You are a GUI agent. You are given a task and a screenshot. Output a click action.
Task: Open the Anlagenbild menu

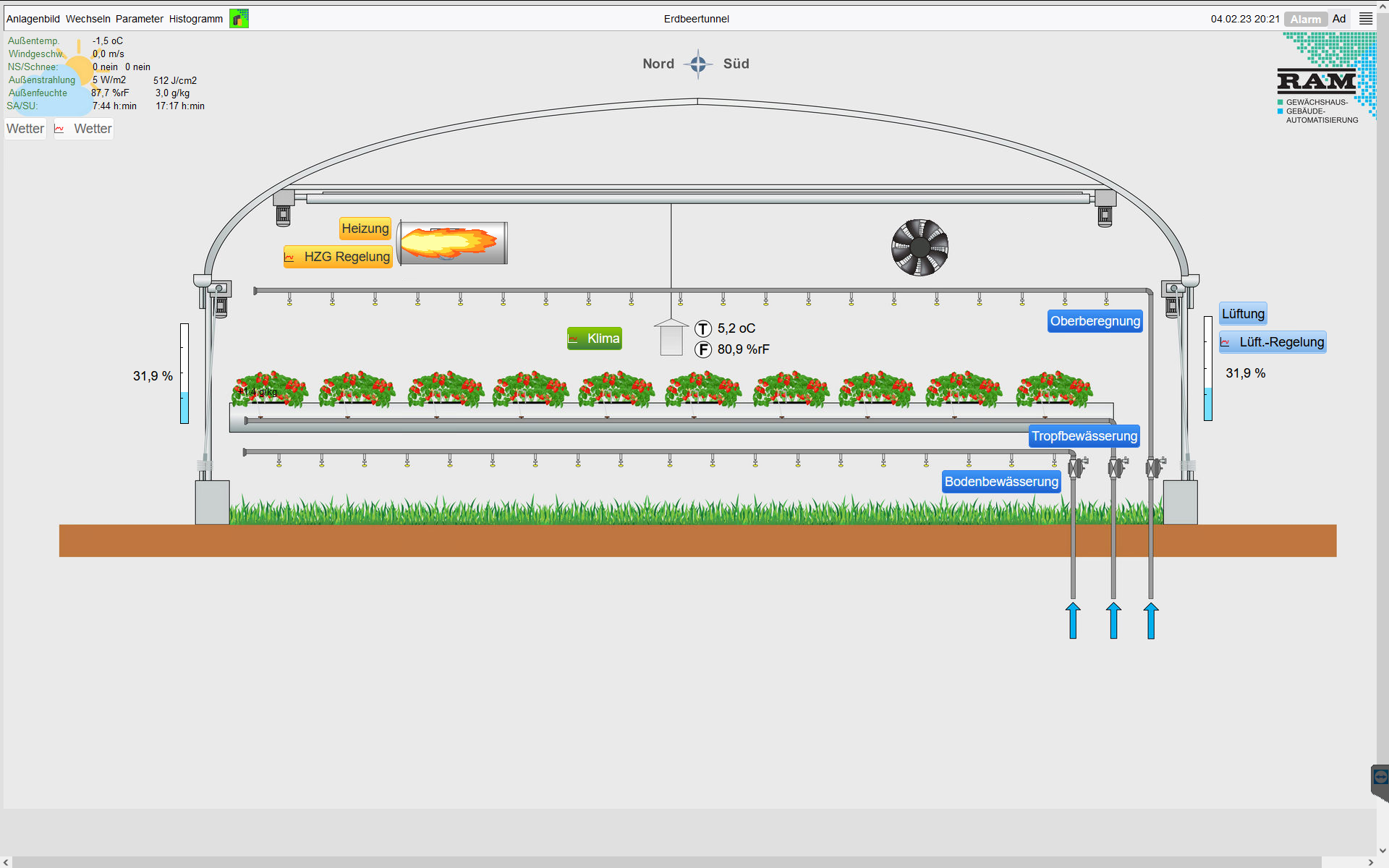(33, 19)
